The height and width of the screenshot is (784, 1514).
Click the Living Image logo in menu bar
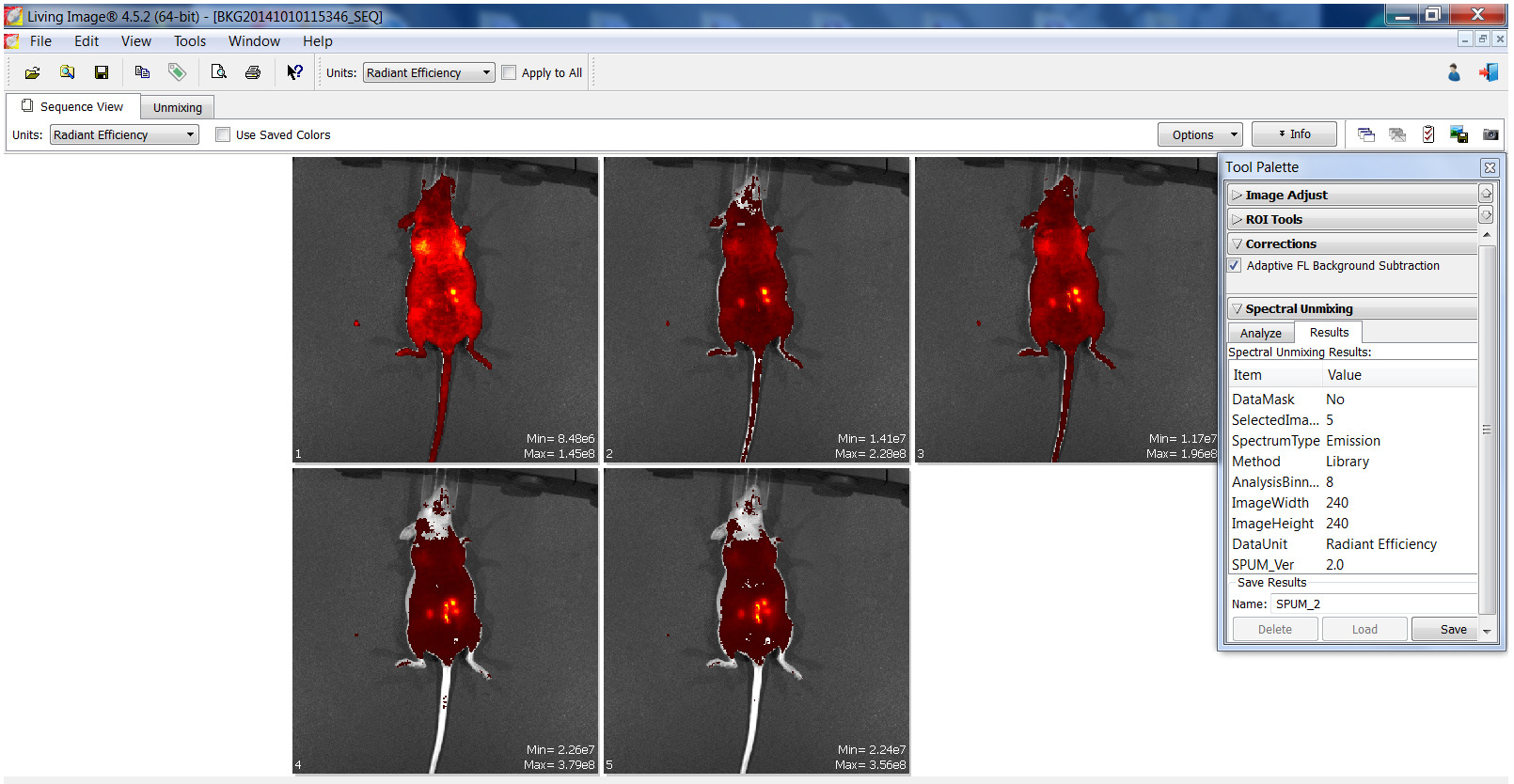12,41
